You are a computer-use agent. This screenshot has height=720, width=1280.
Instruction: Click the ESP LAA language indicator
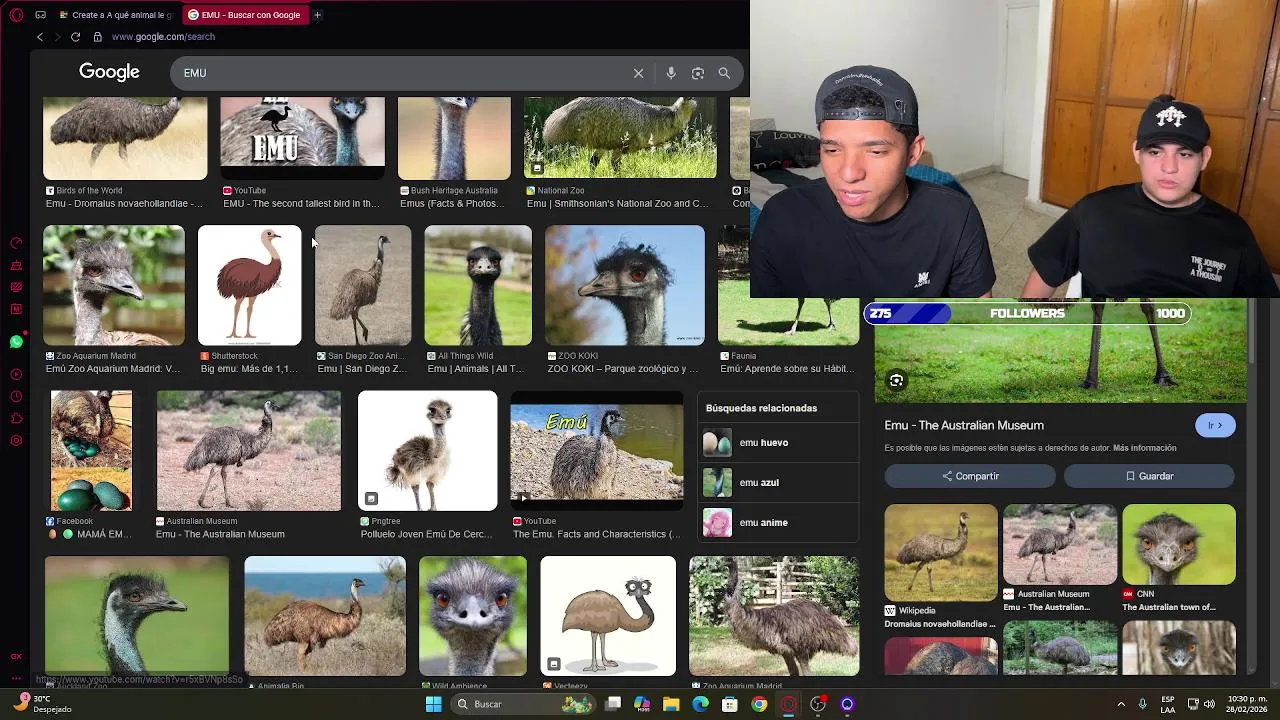pos(1168,704)
